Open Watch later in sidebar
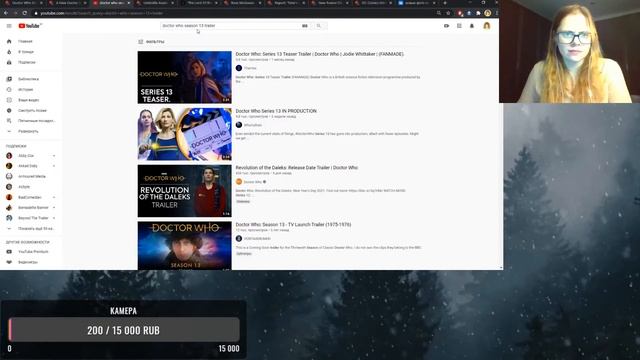 [x=32, y=111]
